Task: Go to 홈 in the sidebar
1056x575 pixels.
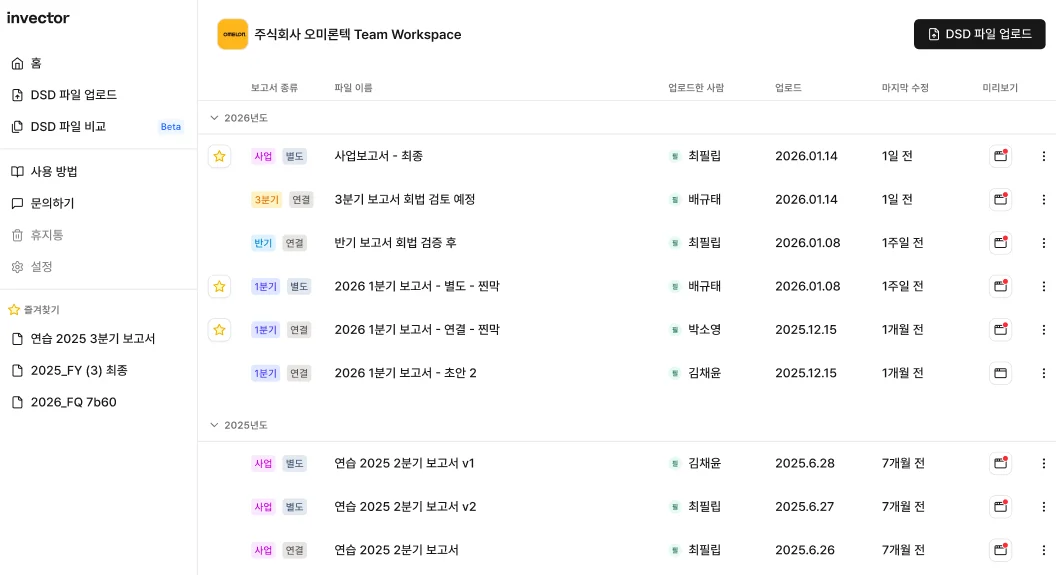Action: pos(36,63)
